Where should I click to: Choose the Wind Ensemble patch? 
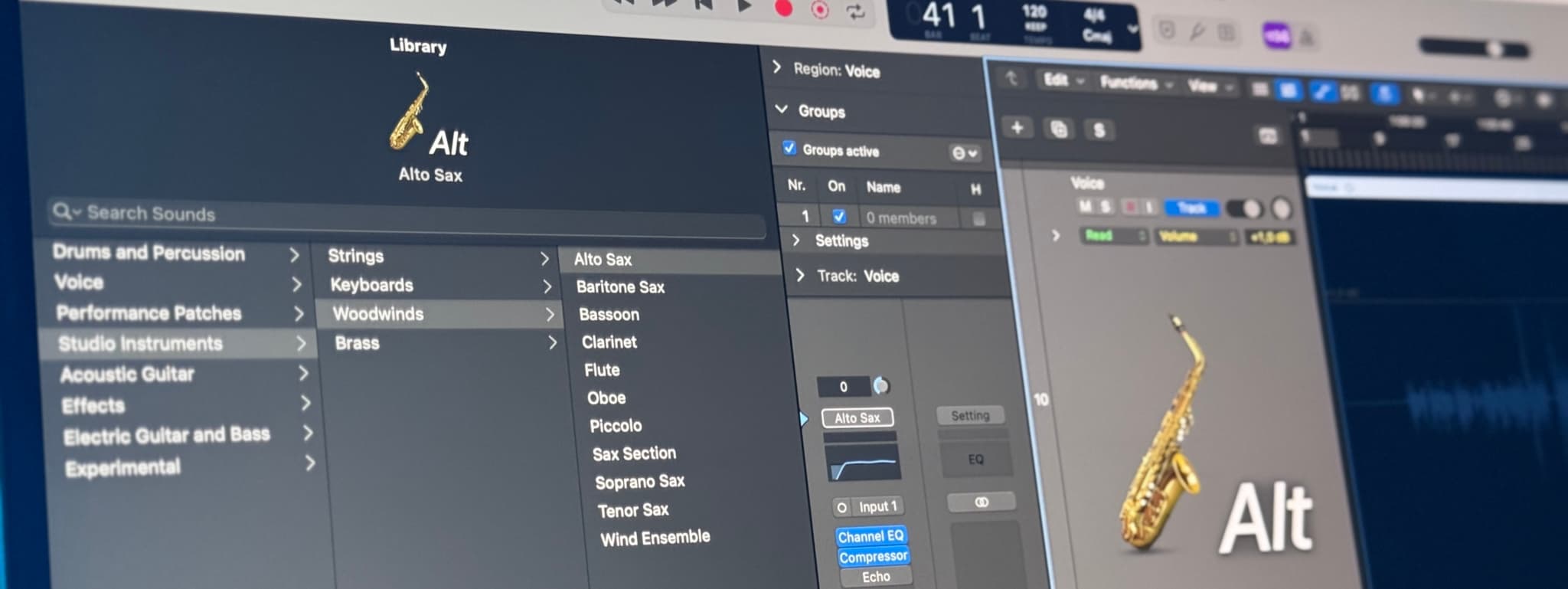click(x=655, y=538)
